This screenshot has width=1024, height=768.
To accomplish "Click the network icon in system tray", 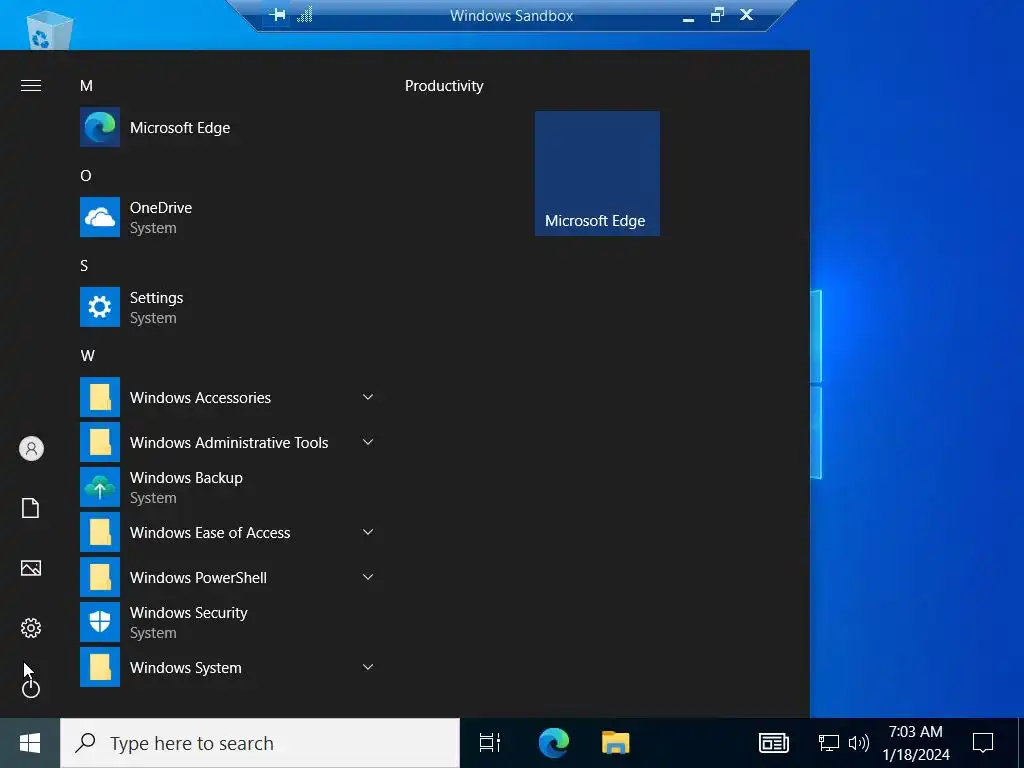I will tap(829, 743).
